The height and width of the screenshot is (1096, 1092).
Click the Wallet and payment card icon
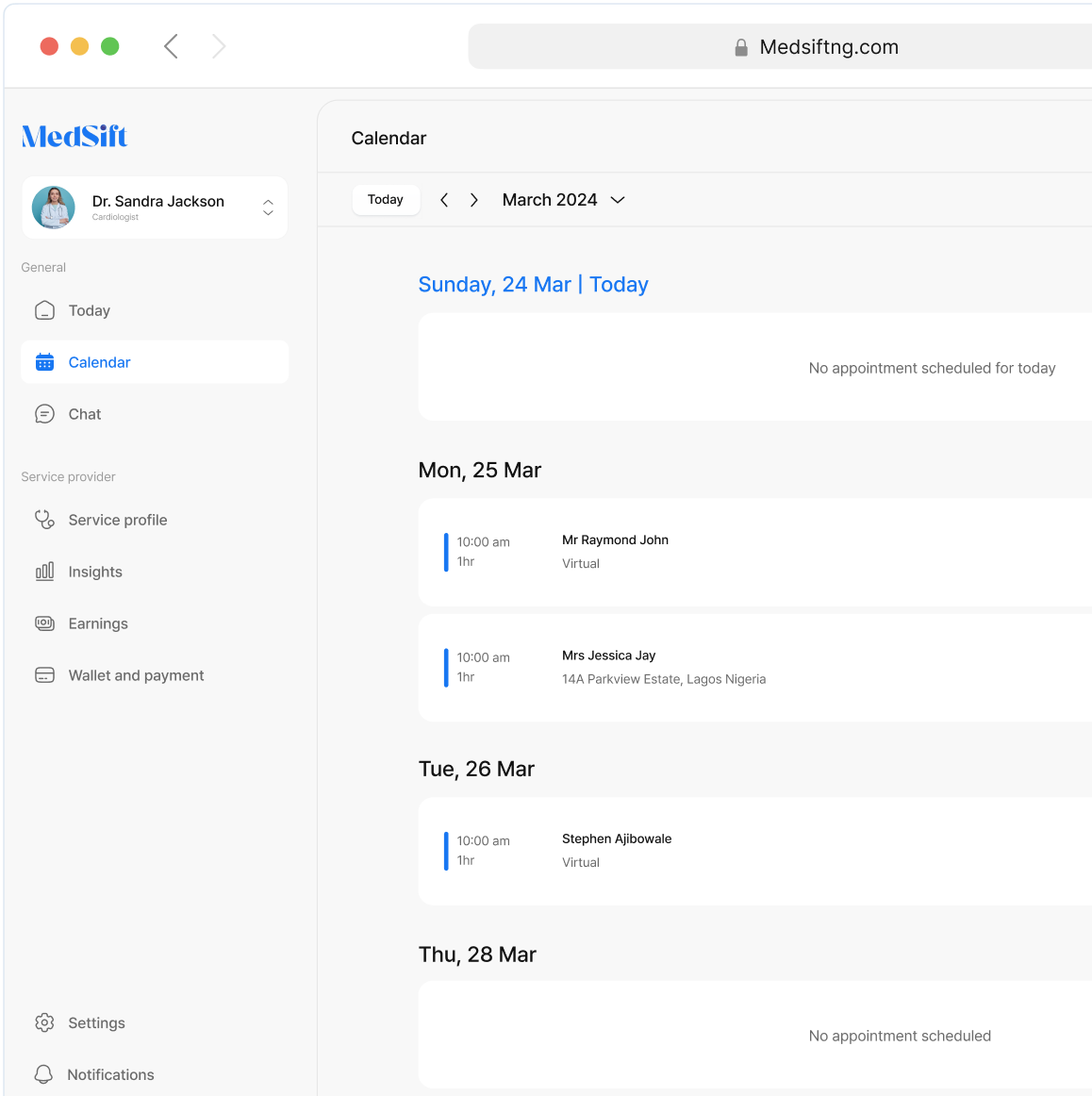[44, 674]
